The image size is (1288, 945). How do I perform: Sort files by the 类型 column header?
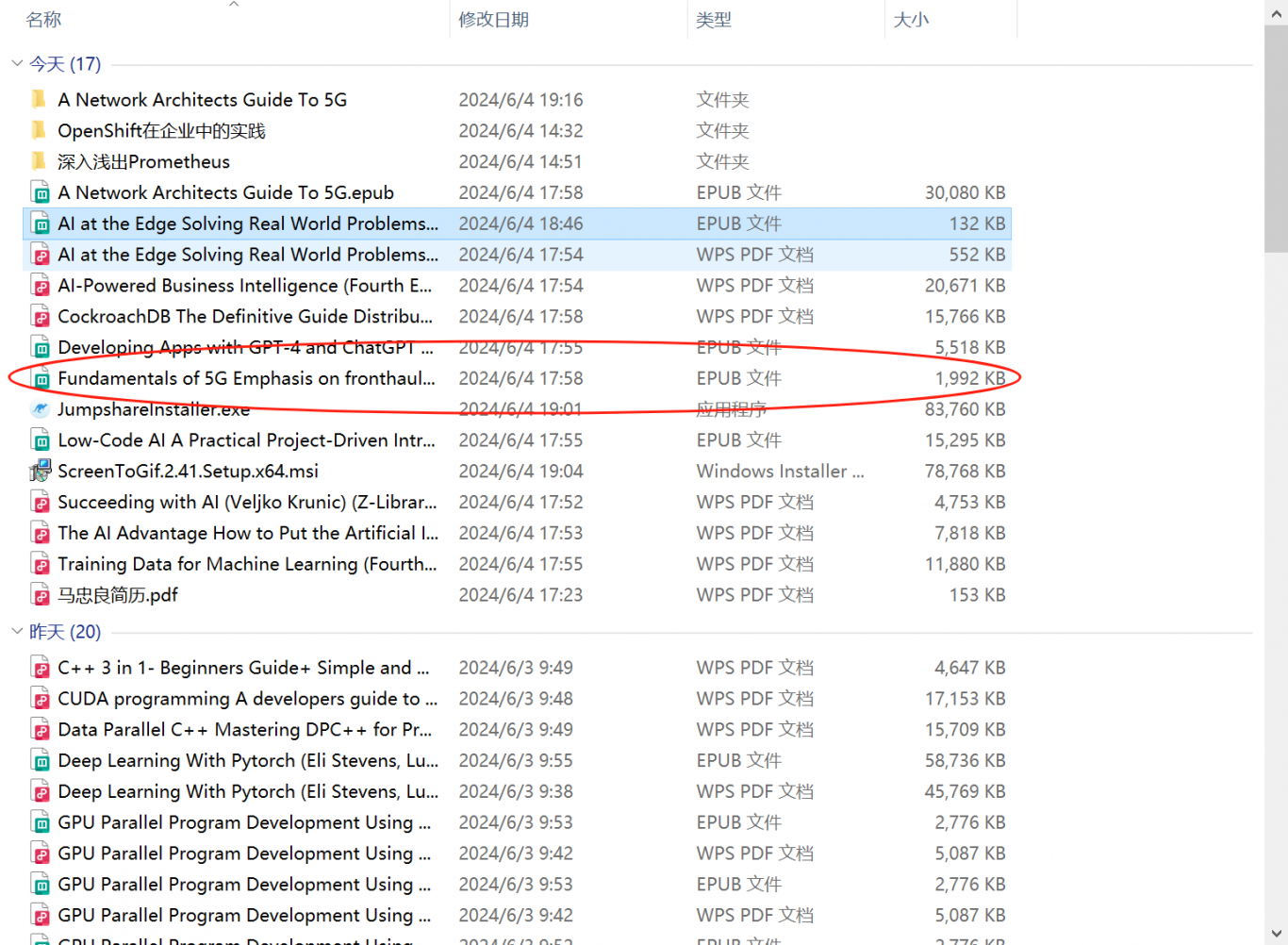(x=714, y=20)
